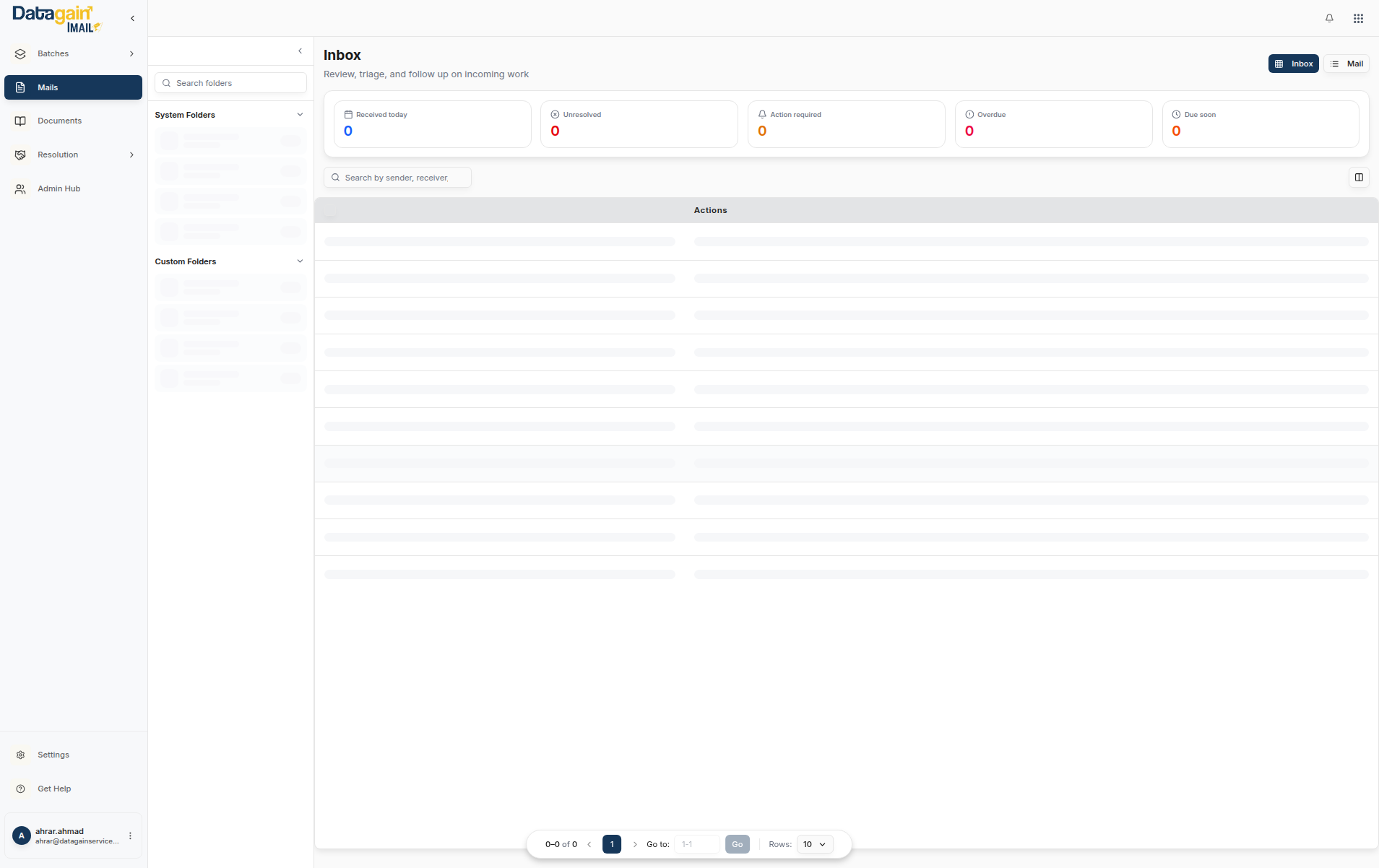Click the column layout toggle icon
Viewport: 1379px width, 868px height.
pyautogui.click(x=1359, y=178)
